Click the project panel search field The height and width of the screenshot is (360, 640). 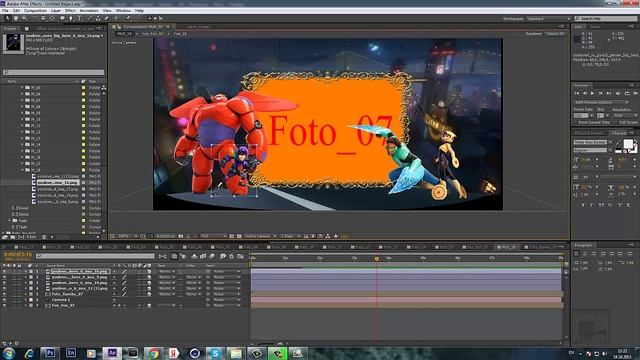(x=53, y=72)
